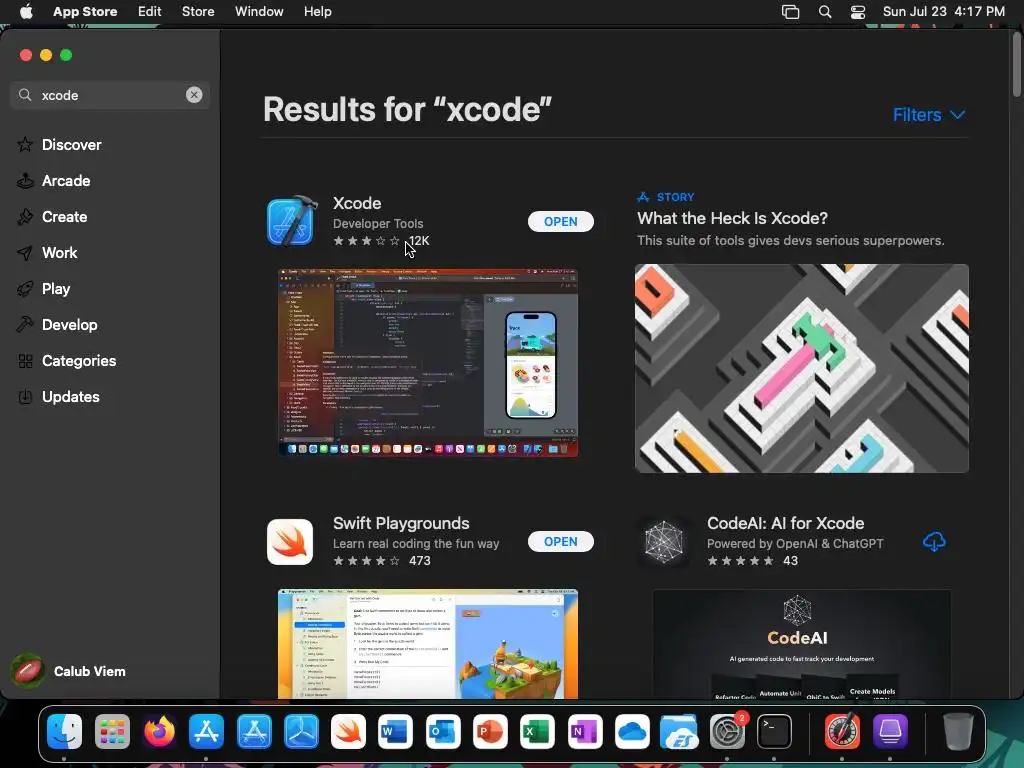Click the xcode search input field
Viewport: 1024px width, 768px height.
[x=110, y=95]
